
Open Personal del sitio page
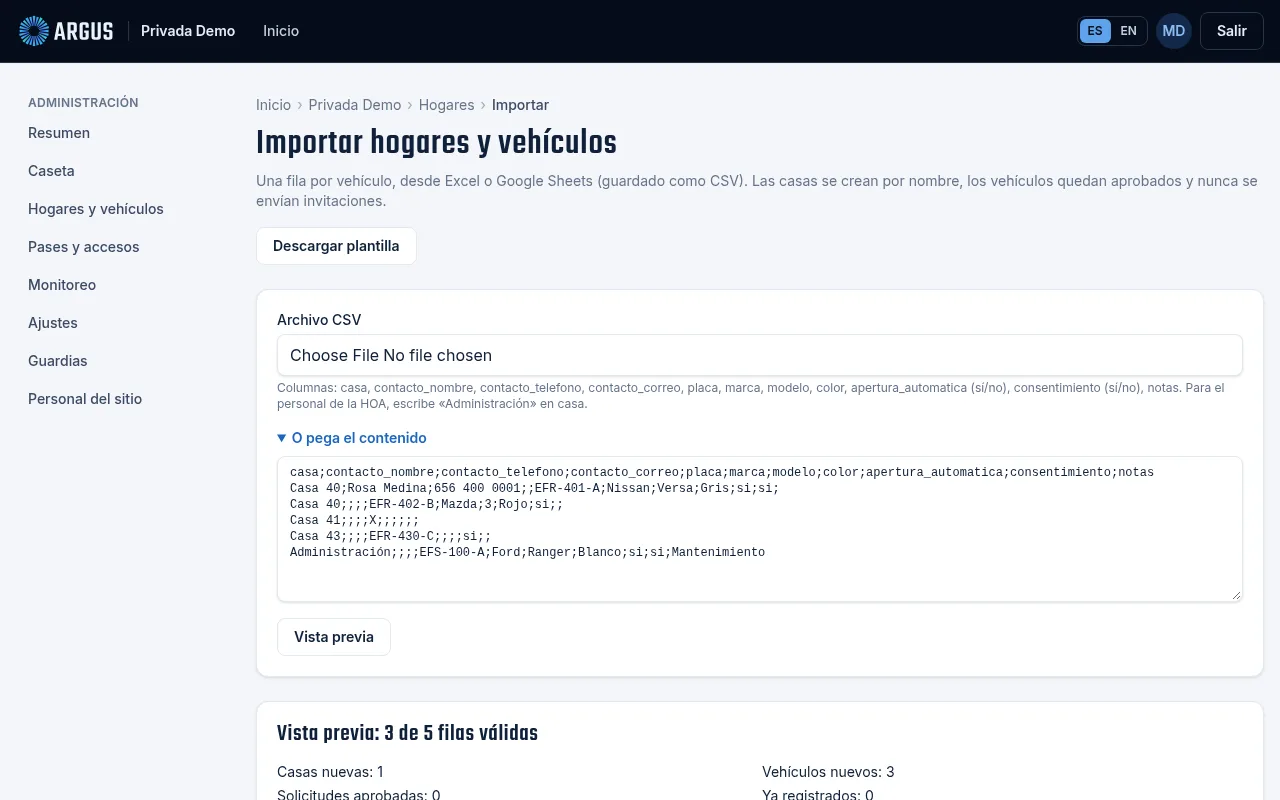pos(85,399)
